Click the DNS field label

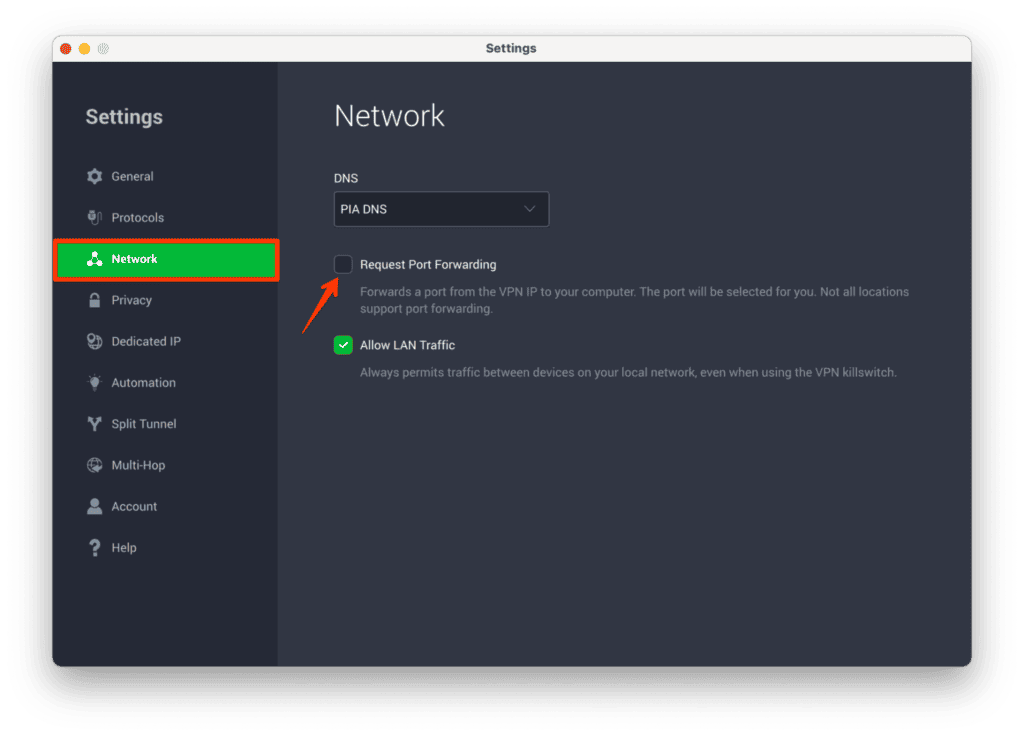coord(345,178)
